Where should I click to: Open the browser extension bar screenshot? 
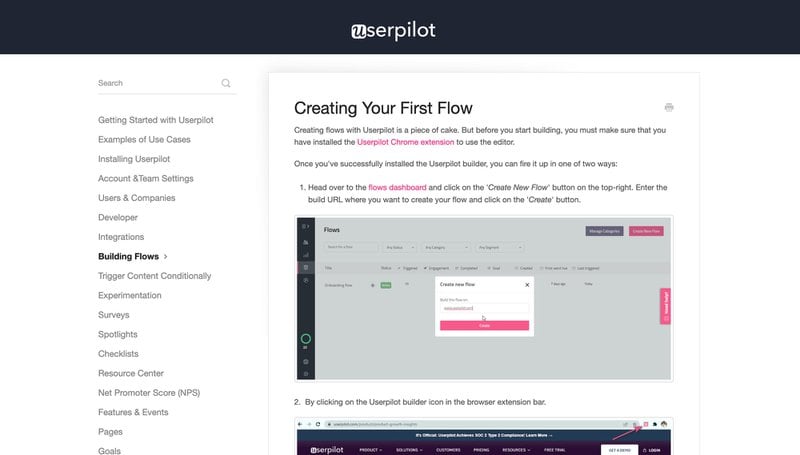pos(484,436)
